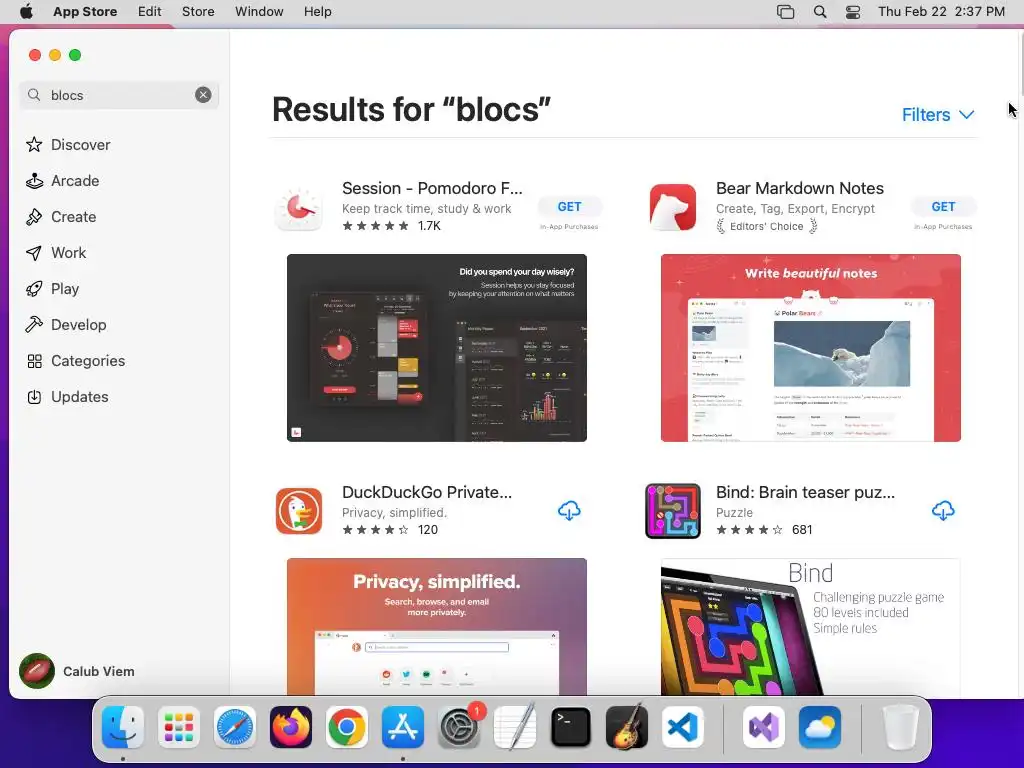This screenshot has width=1024, height=768.
Task: Open the Session - Pomodoro title
Action: (x=432, y=188)
